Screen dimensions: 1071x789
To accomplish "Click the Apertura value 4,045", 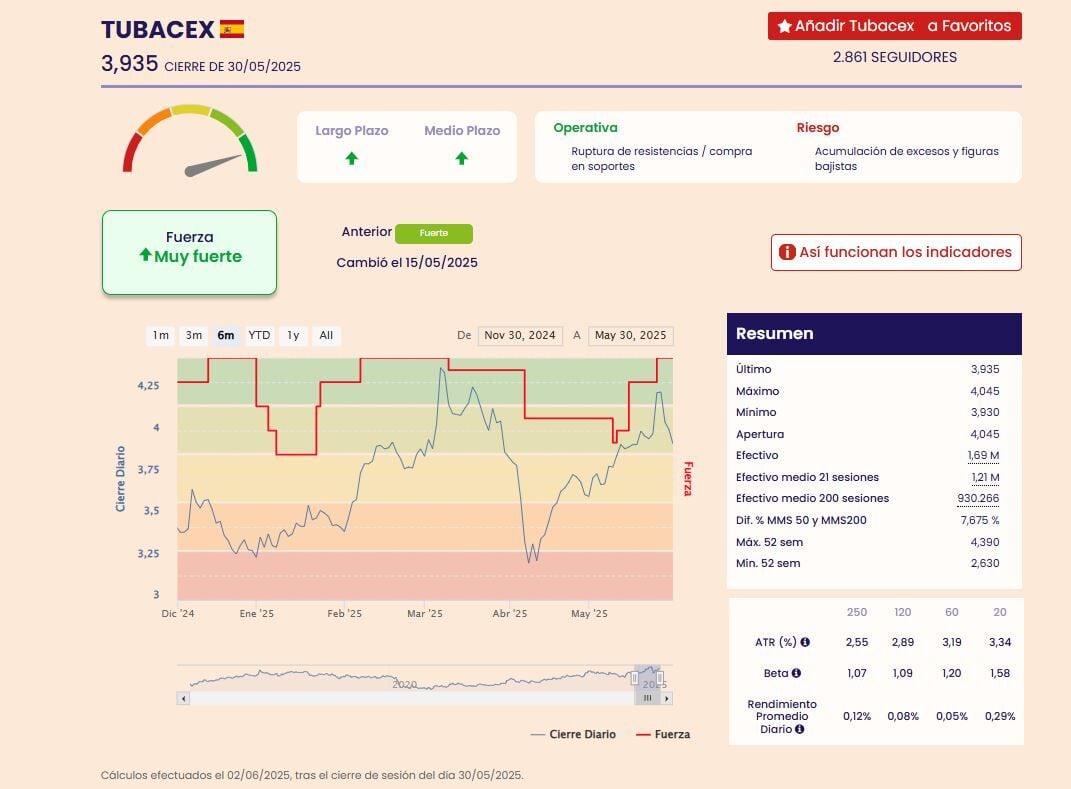I will (985, 434).
